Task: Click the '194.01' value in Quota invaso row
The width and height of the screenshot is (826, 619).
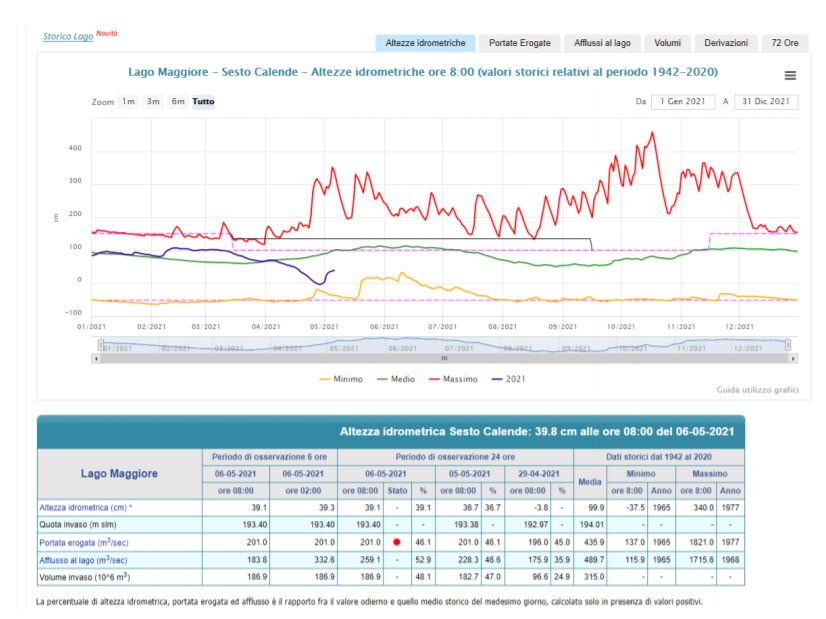Action: click(x=592, y=525)
